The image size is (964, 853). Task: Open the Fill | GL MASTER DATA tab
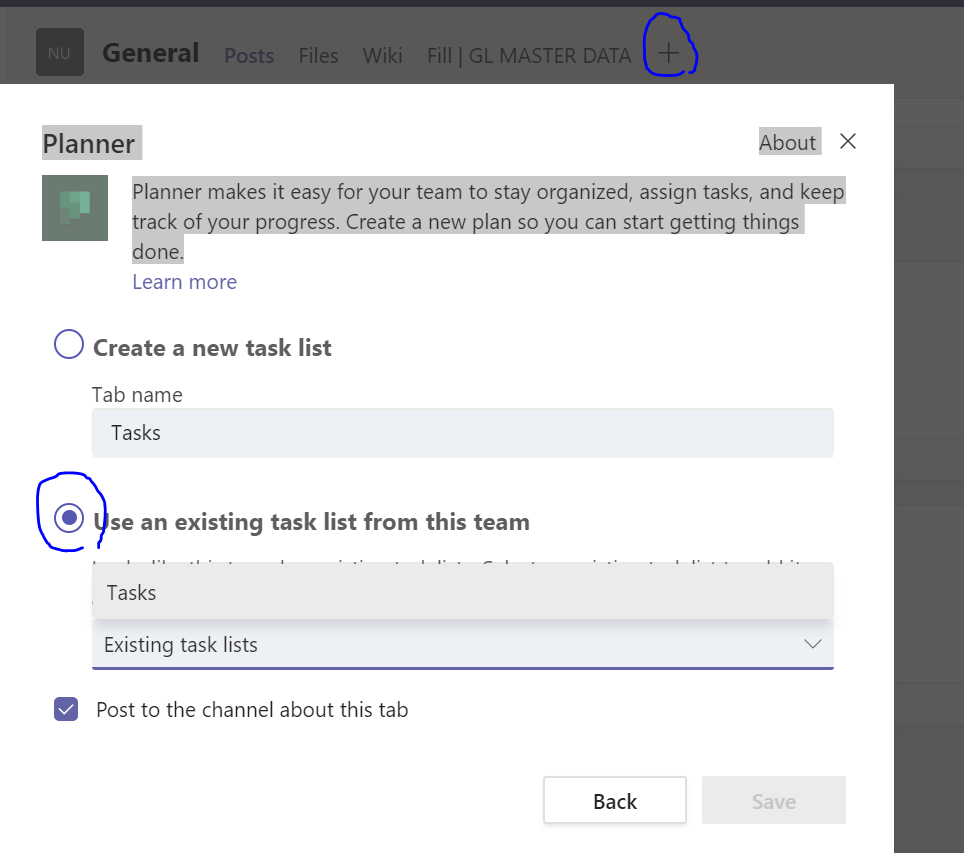coord(529,55)
